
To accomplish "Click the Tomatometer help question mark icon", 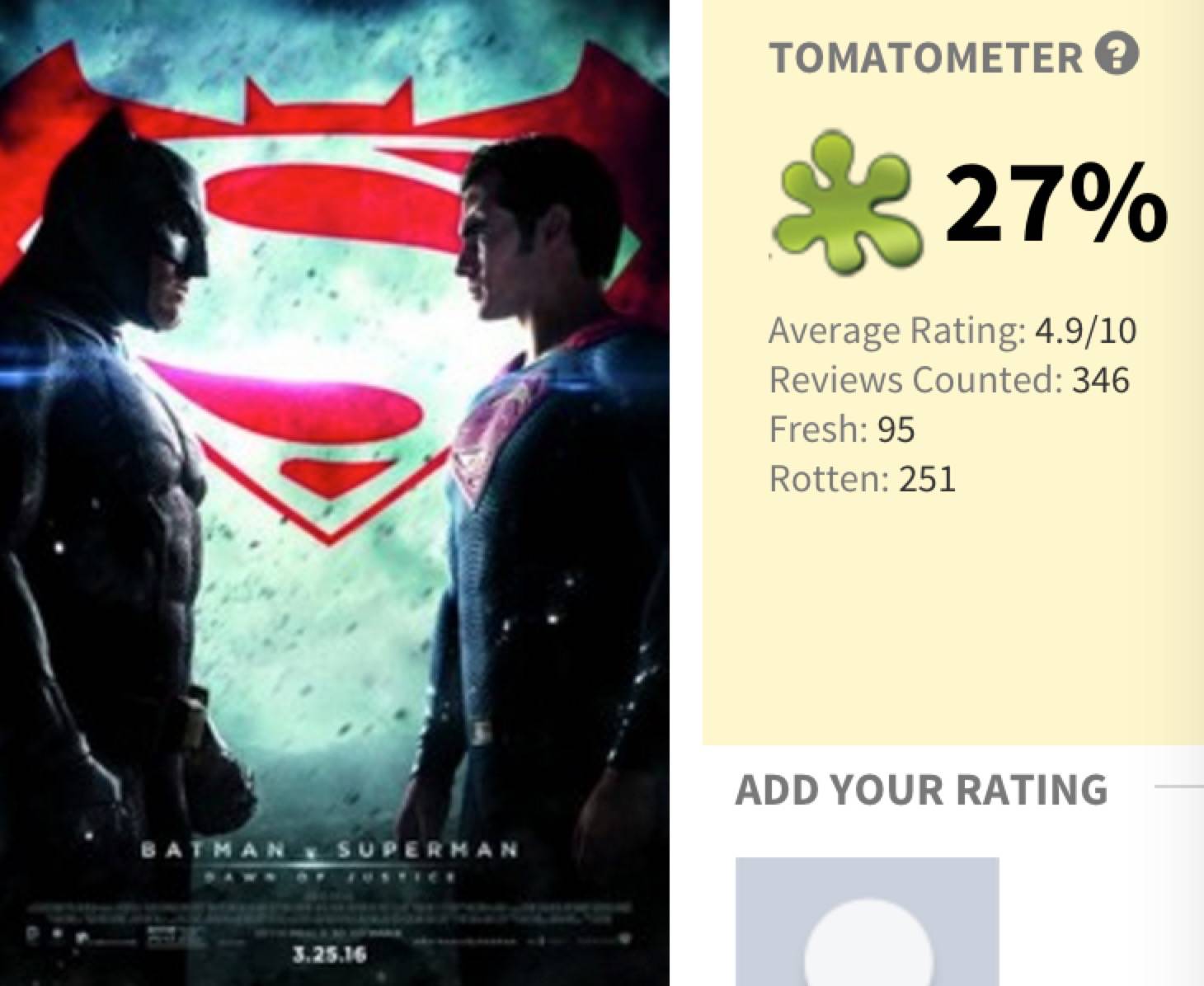I will pos(1117,55).
